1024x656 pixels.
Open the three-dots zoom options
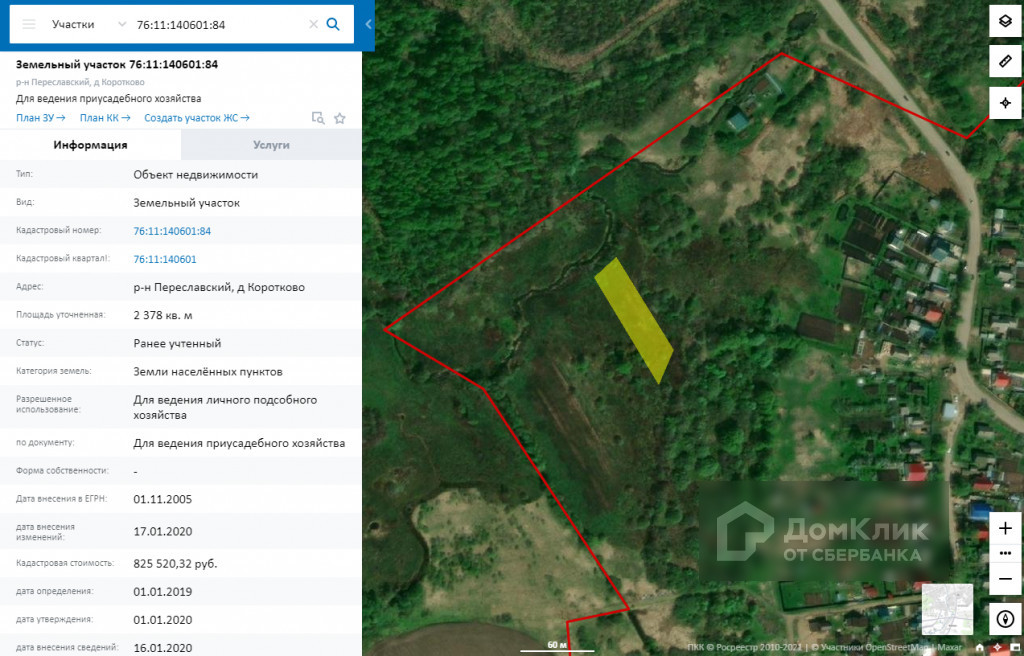click(1005, 553)
